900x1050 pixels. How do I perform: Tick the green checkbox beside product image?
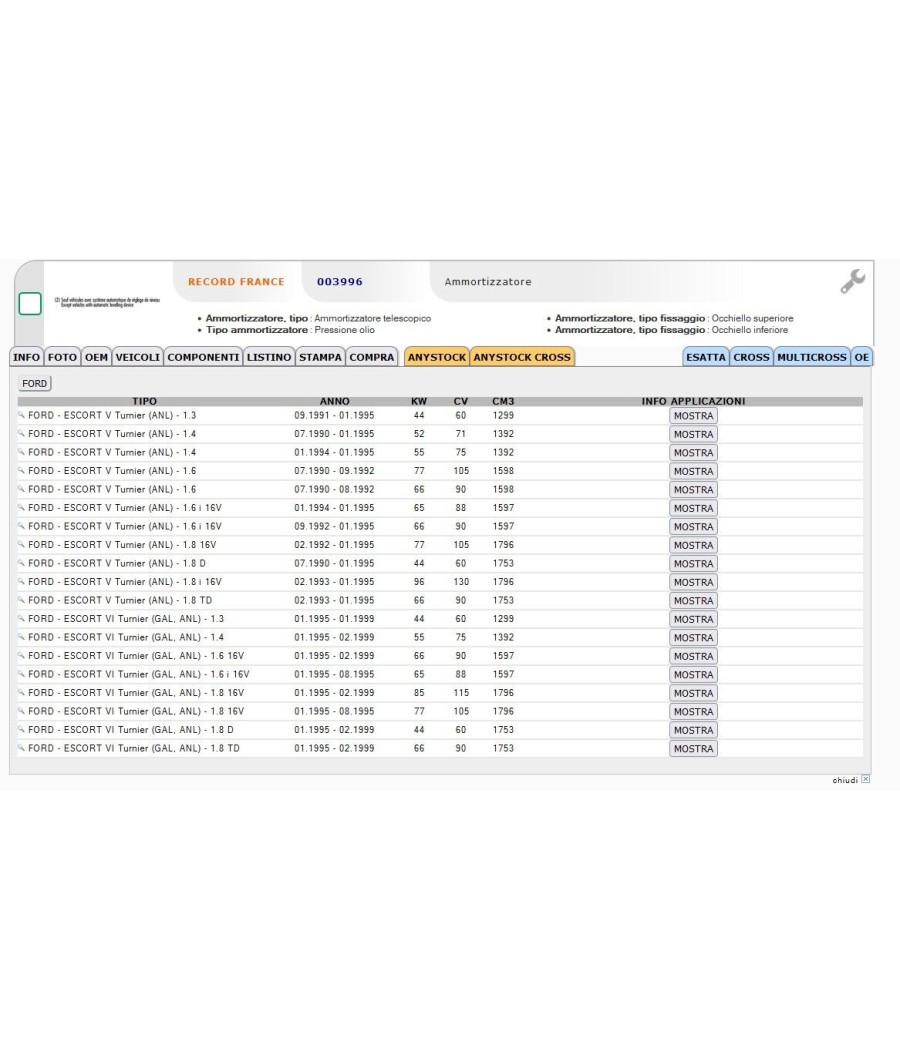point(30,303)
